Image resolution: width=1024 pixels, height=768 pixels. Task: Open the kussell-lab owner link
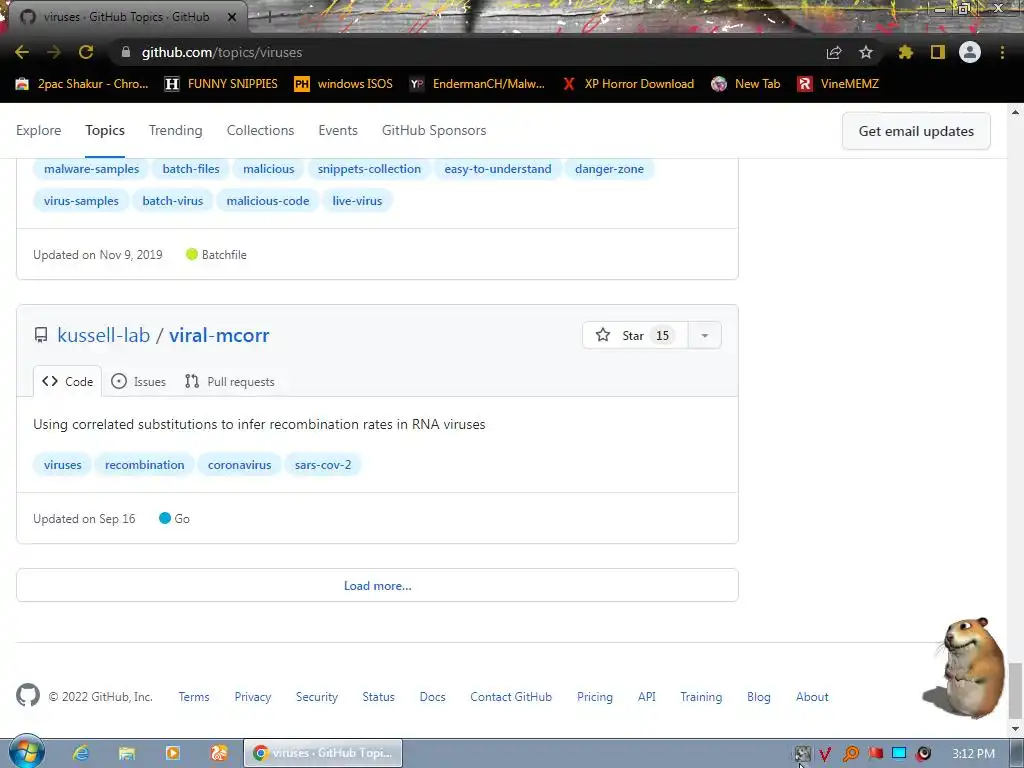pos(104,335)
